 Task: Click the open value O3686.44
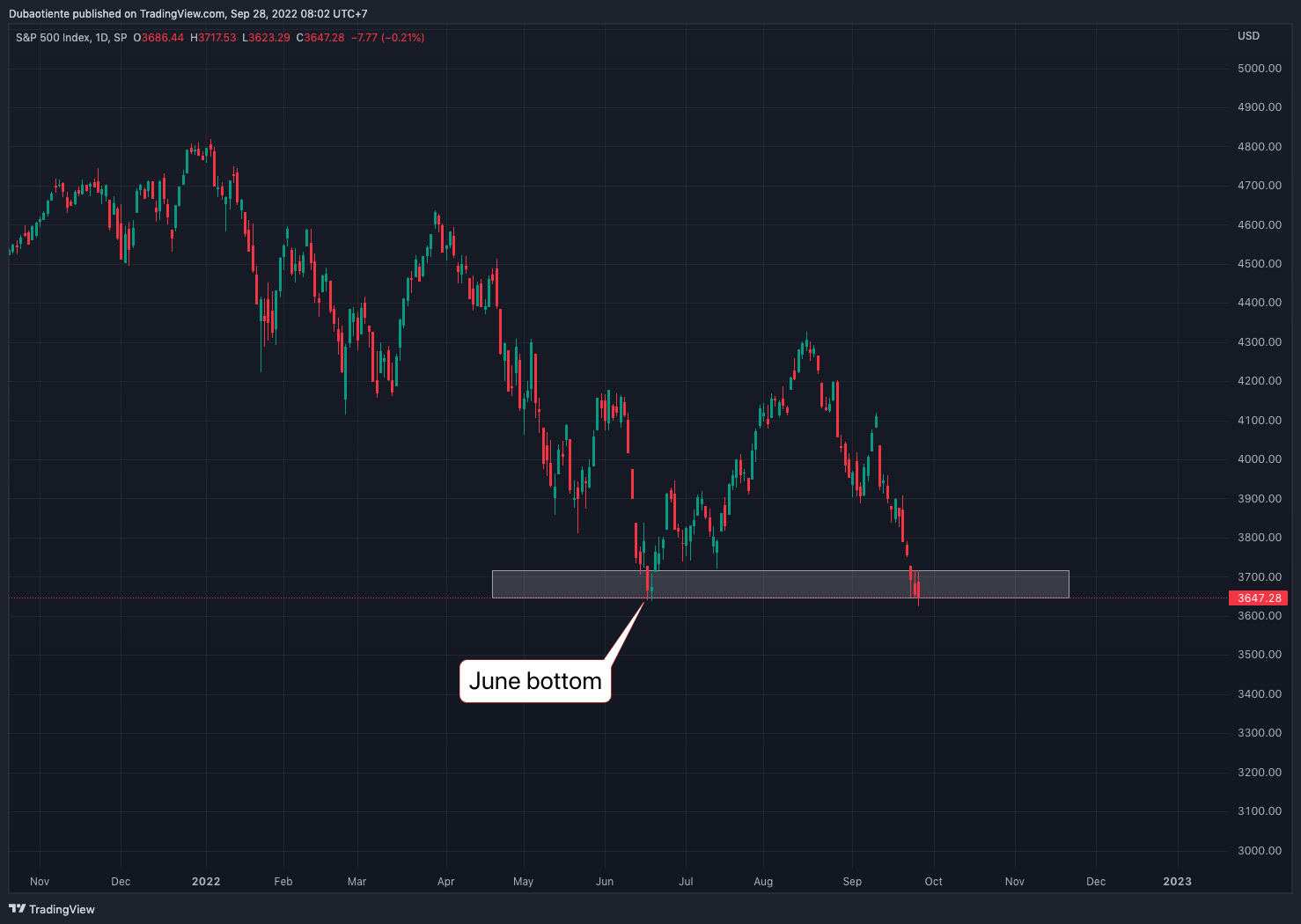pyautogui.click(x=158, y=38)
